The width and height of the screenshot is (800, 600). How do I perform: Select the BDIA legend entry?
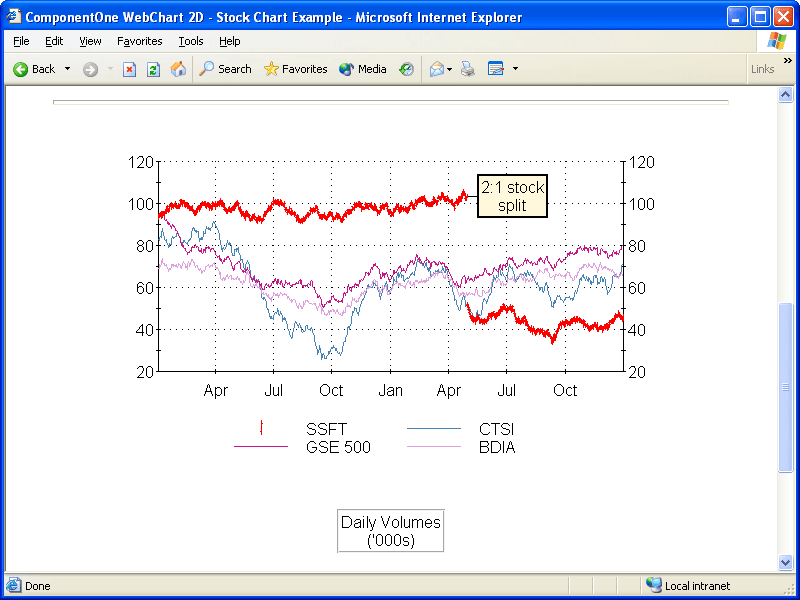point(498,448)
